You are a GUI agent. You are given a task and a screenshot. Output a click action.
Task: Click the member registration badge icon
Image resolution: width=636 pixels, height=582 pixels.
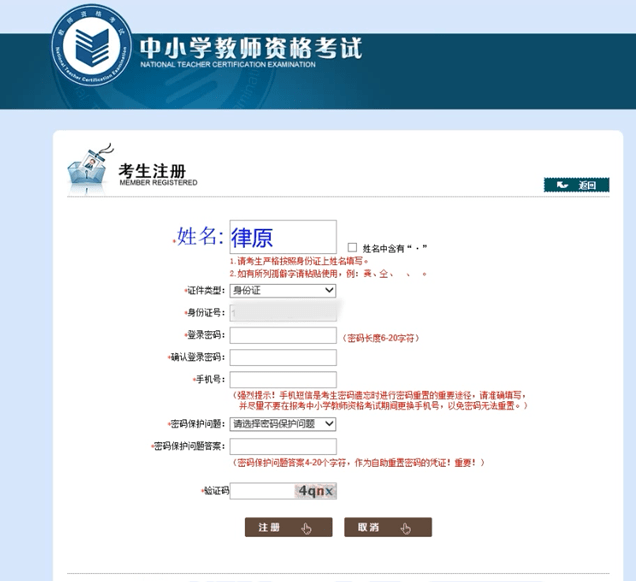[x=90, y=170]
